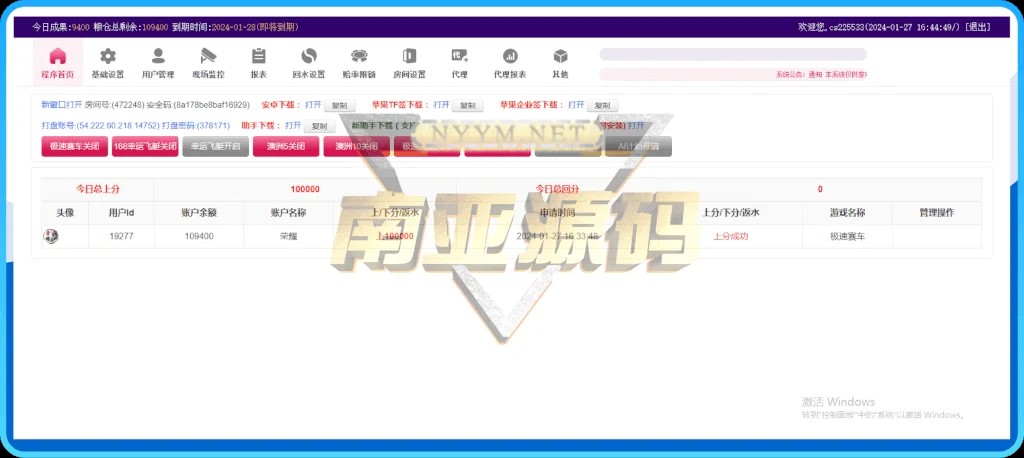Open the 其他 box icon
This screenshot has height=458, width=1024.
point(560,57)
